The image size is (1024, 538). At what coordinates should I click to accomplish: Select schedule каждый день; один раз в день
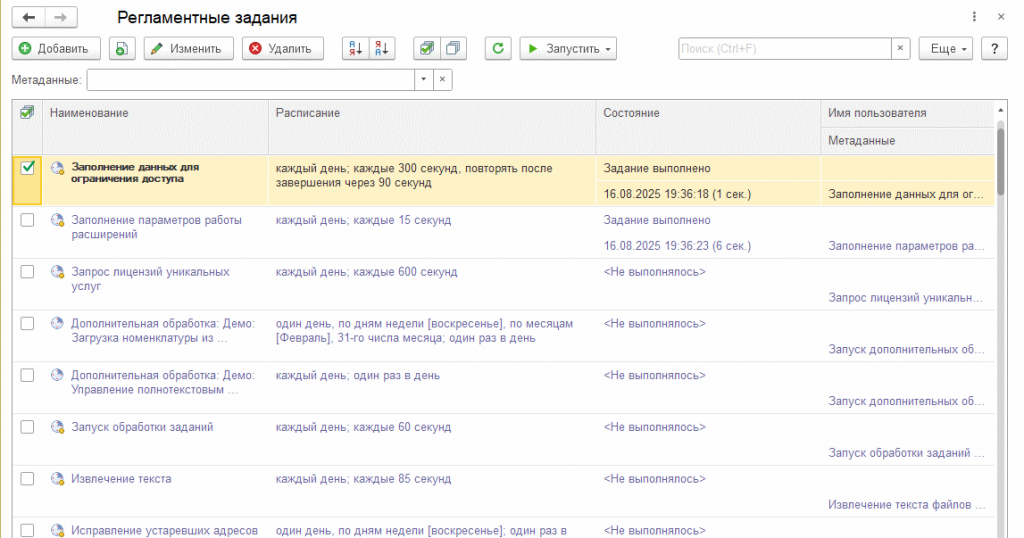[x=357, y=375]
